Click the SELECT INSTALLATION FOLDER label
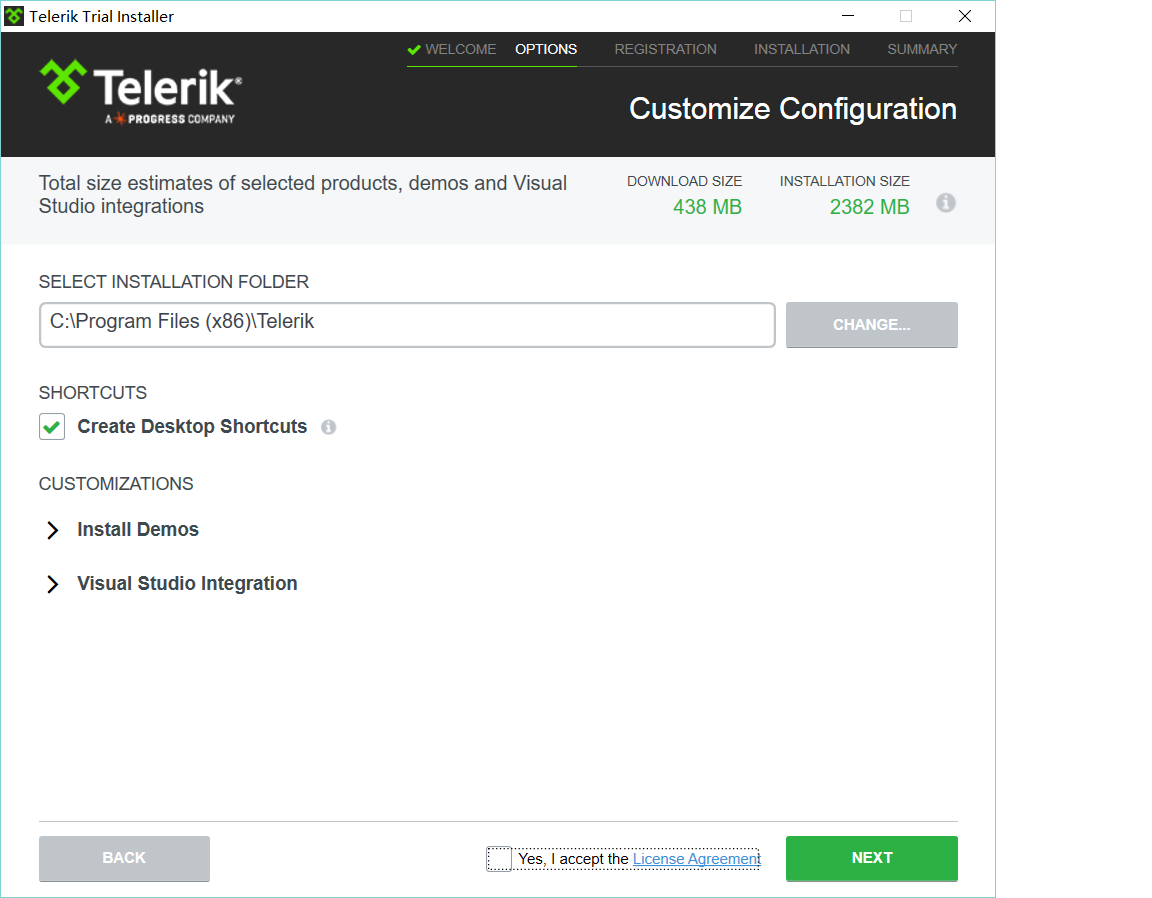 173,282
